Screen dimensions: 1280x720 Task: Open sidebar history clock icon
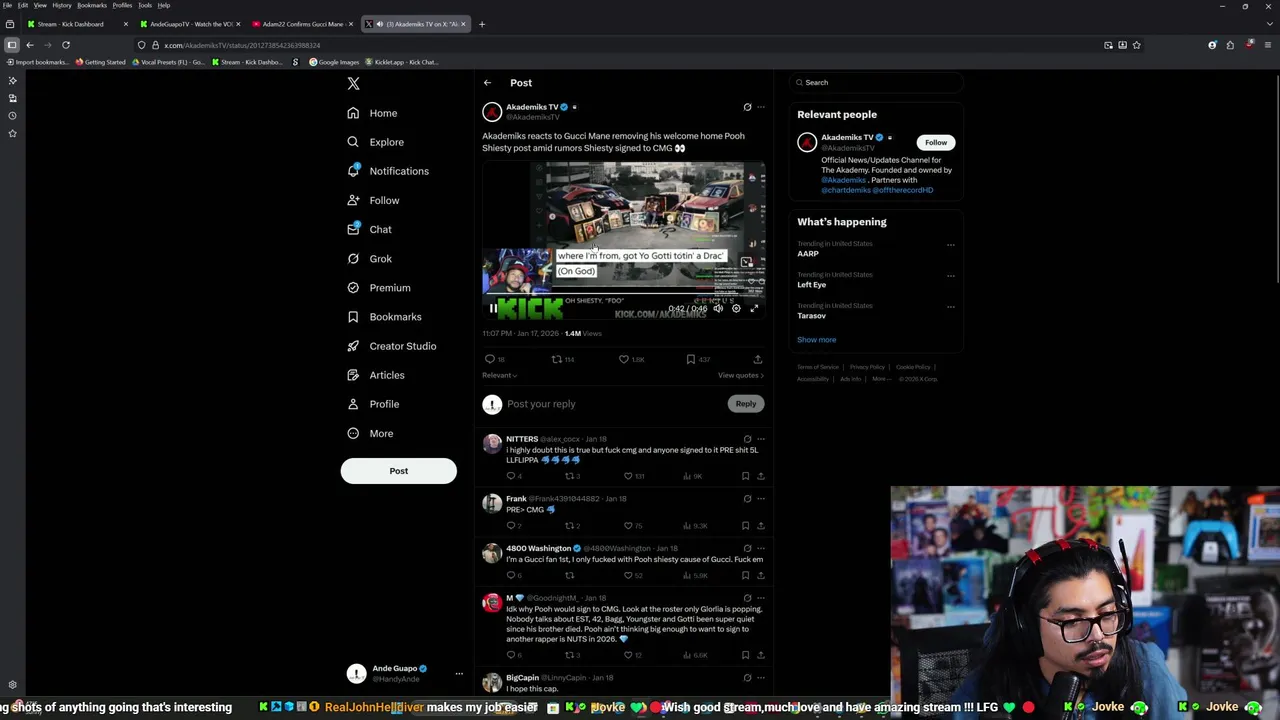pyautogui.click(x=12, y=116)
